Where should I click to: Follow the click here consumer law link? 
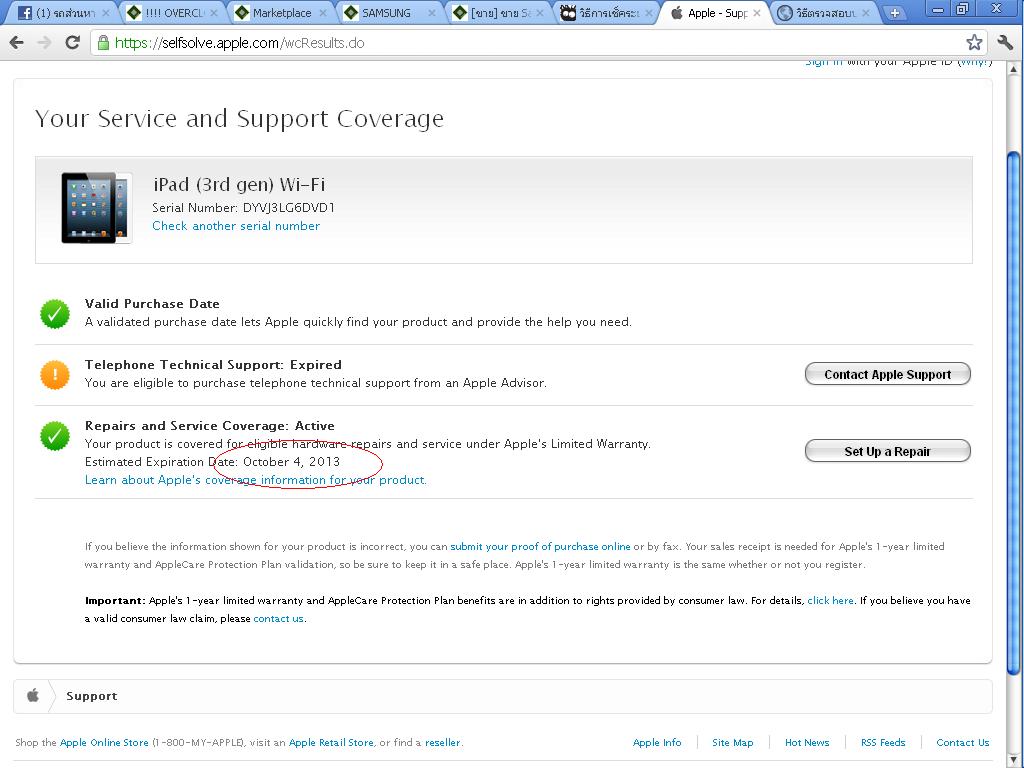(x=830, y=601)
